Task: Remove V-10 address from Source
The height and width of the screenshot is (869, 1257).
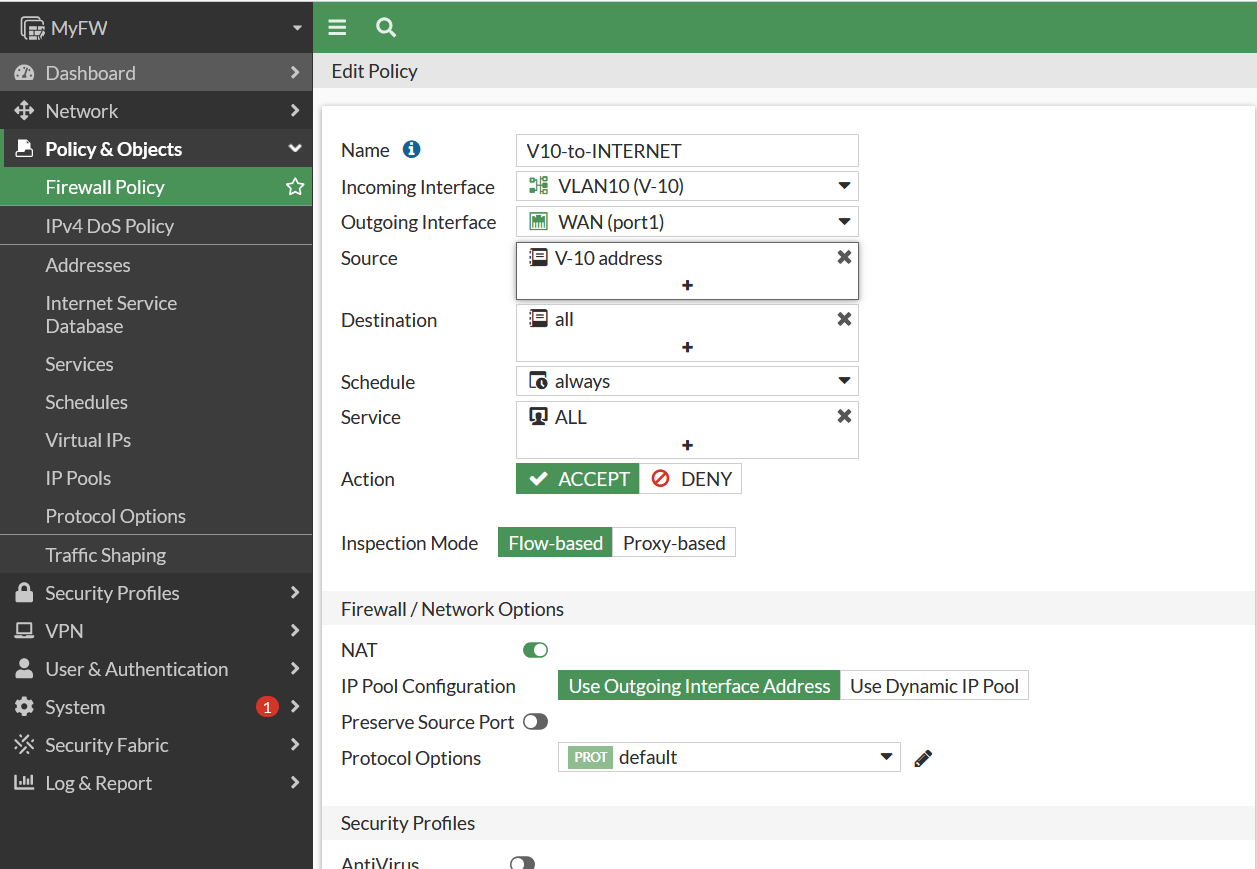Action: click(x=844, y=257)
